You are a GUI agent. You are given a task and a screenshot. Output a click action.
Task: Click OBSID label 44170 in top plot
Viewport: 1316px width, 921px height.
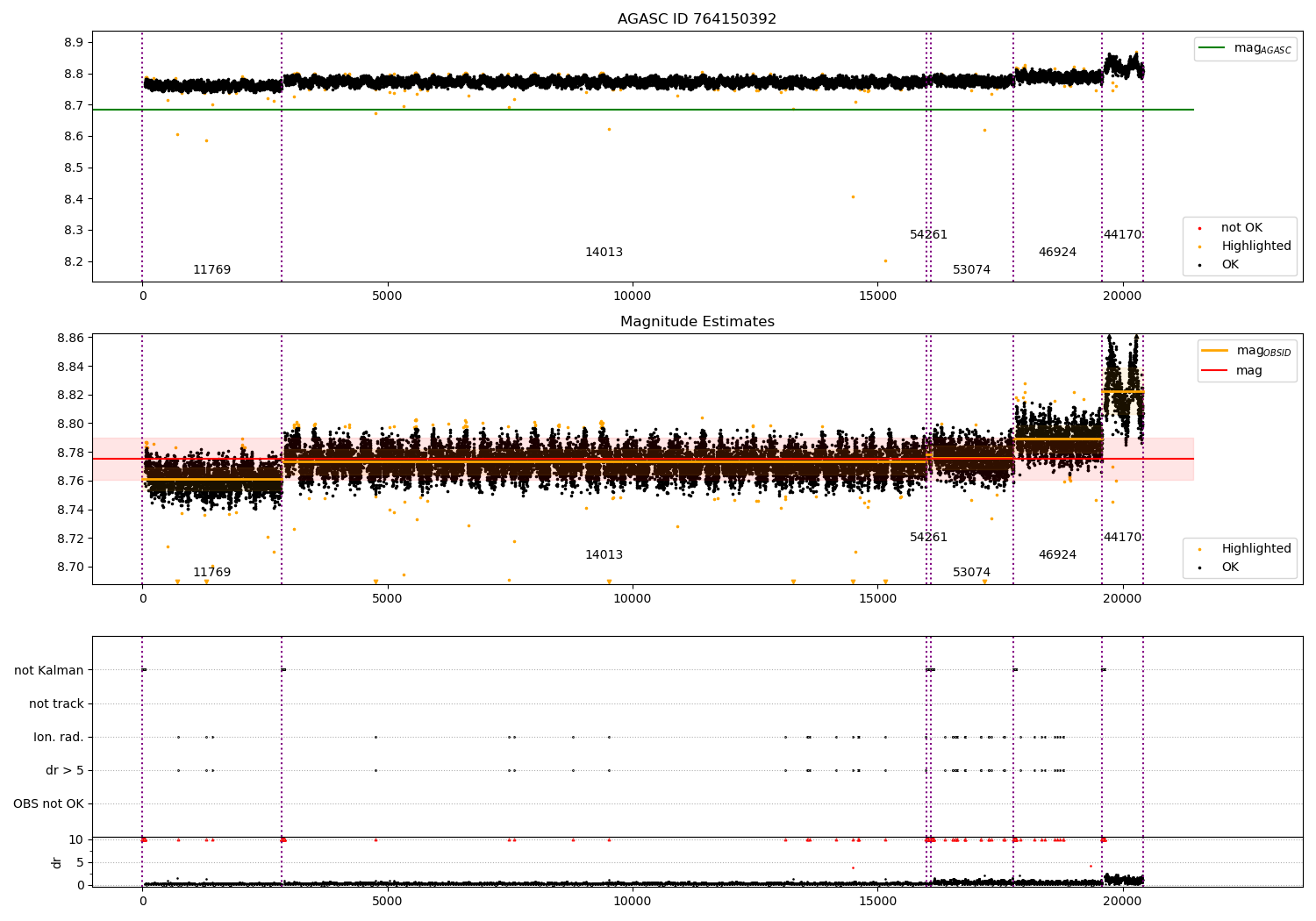tap(1122, 235)
